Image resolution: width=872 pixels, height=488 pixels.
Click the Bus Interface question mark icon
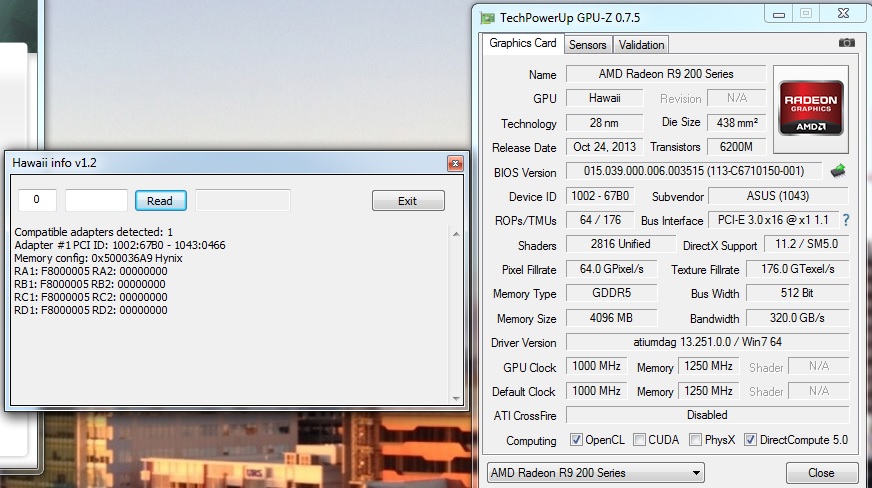click(846, 220)
